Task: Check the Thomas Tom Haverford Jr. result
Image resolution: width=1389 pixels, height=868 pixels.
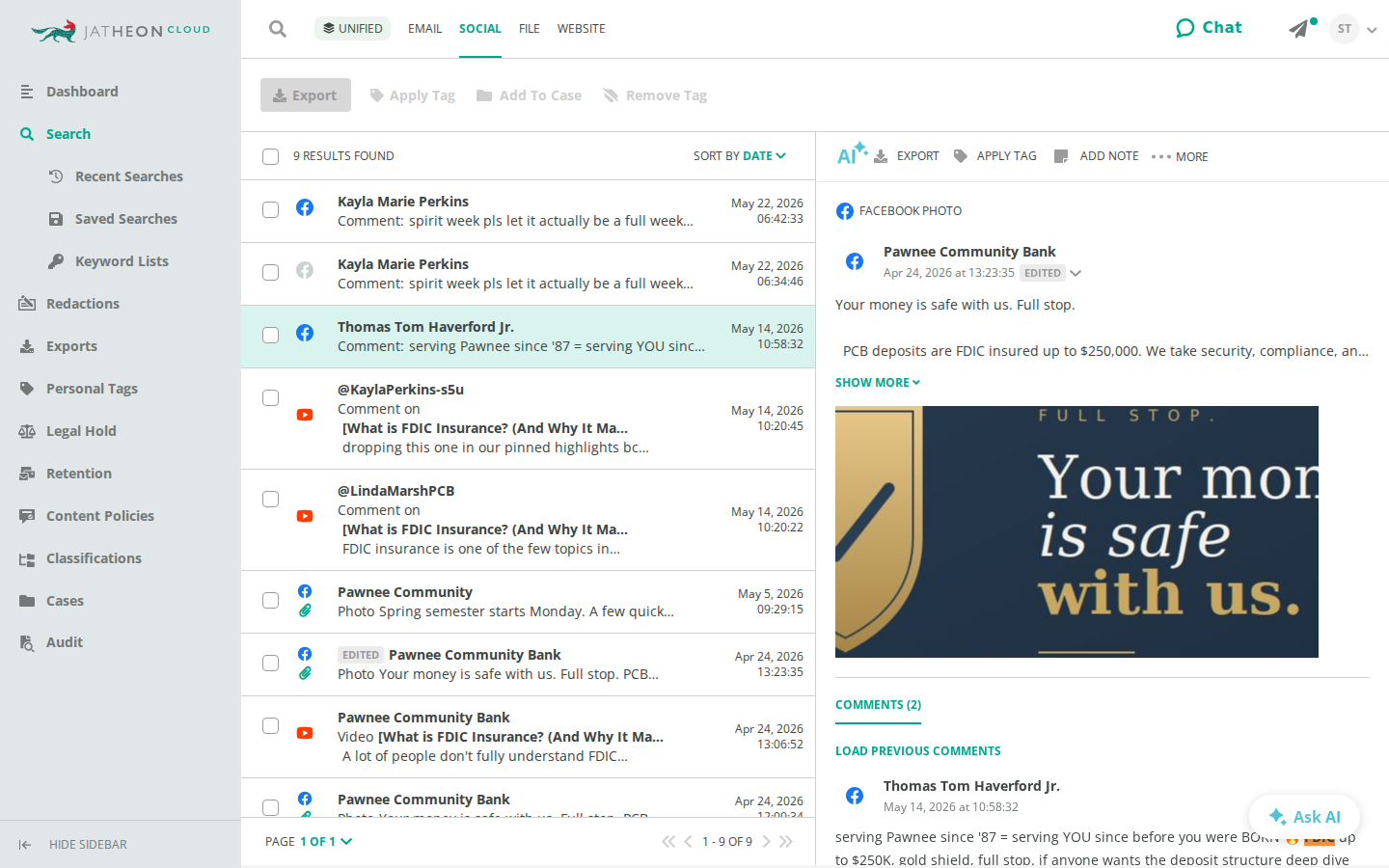Action: pyautogui.click(x=271, y=336)
